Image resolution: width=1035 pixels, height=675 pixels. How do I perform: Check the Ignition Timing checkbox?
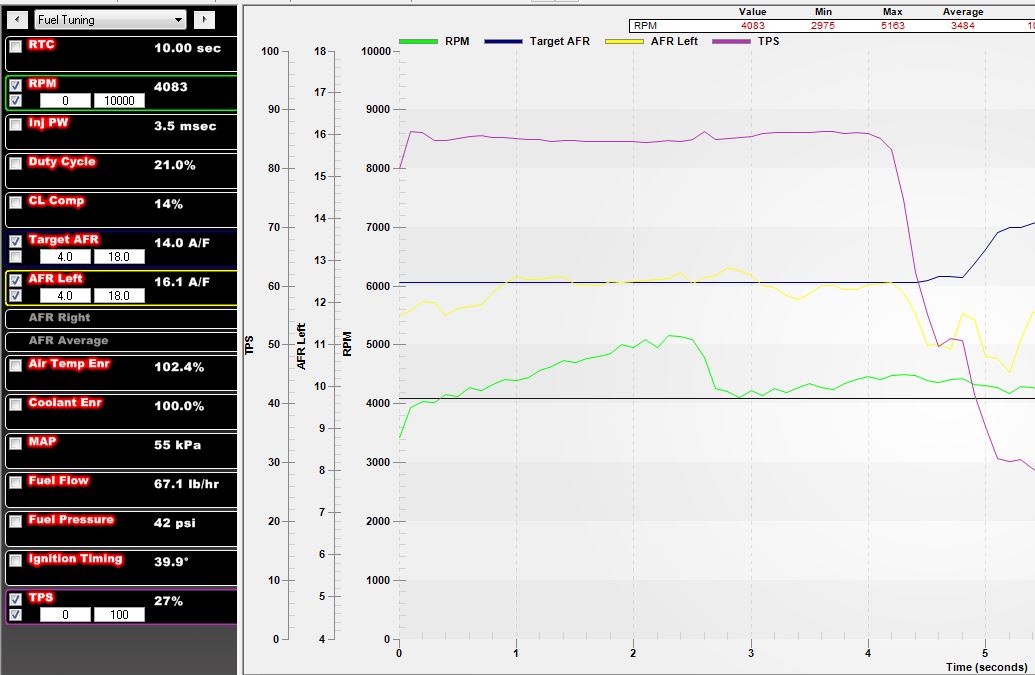[x=15, y=561]
